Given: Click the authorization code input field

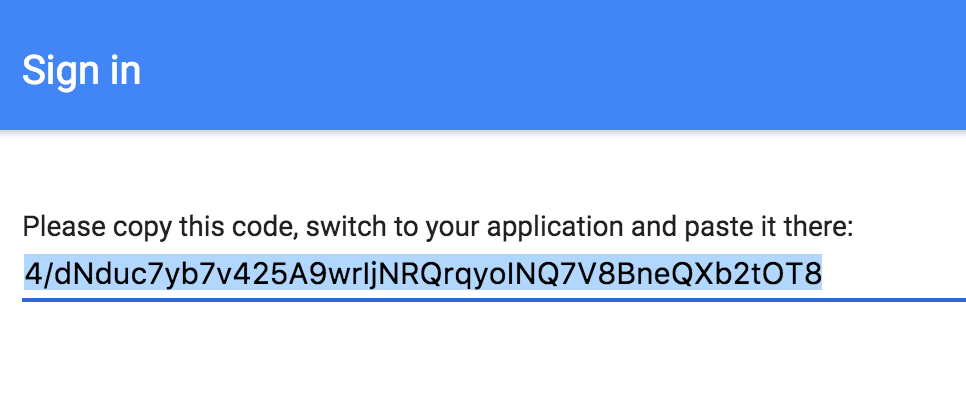Looking at the screenshot, I should [494, 273].
